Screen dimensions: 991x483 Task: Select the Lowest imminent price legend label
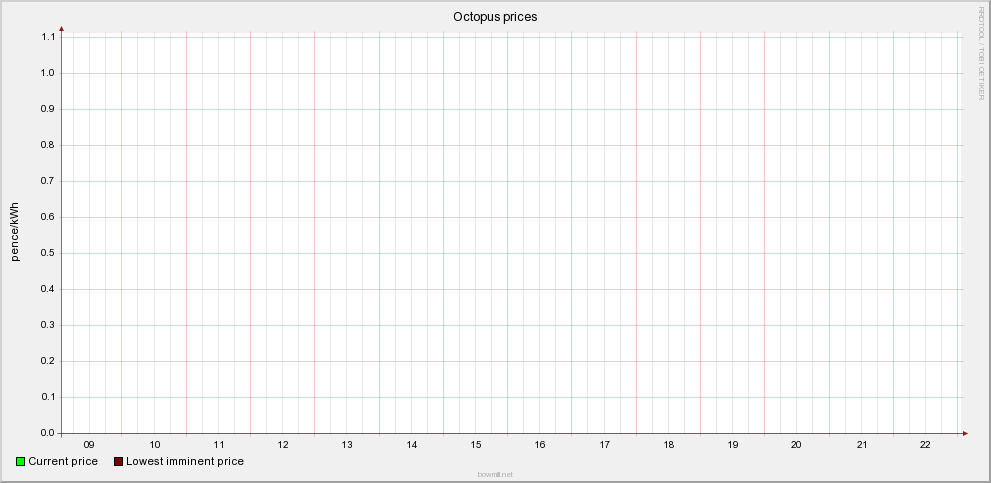(185, 461)
